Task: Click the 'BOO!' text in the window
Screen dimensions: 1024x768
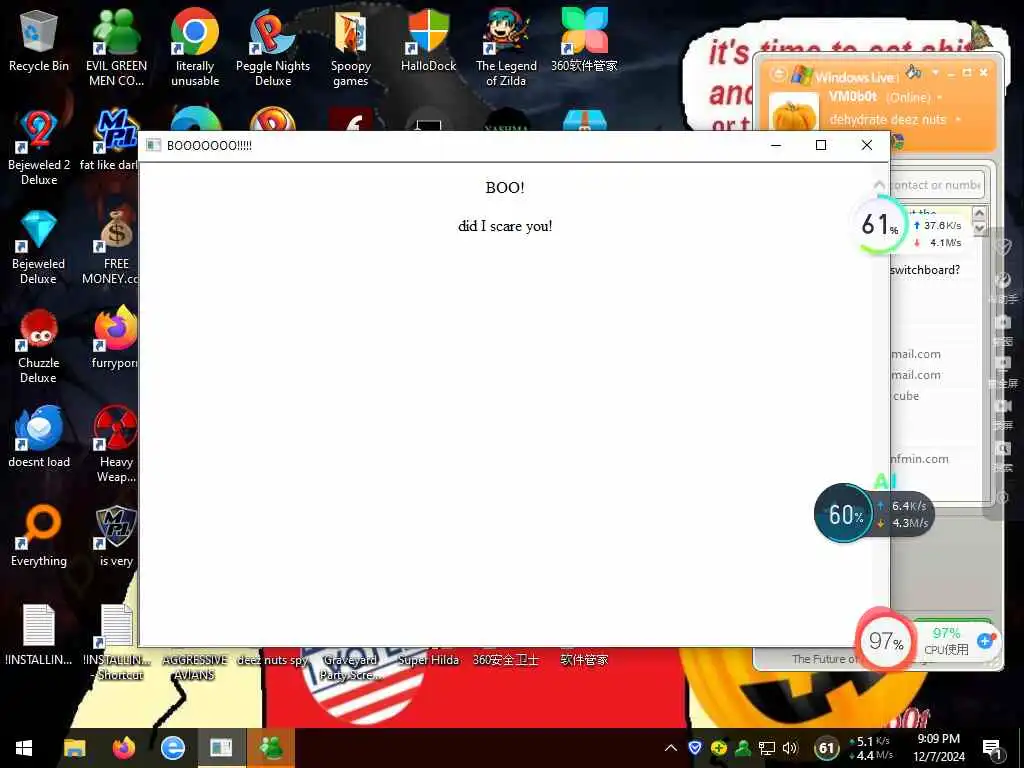Action: pyautogui.click(x=505, y=188)
